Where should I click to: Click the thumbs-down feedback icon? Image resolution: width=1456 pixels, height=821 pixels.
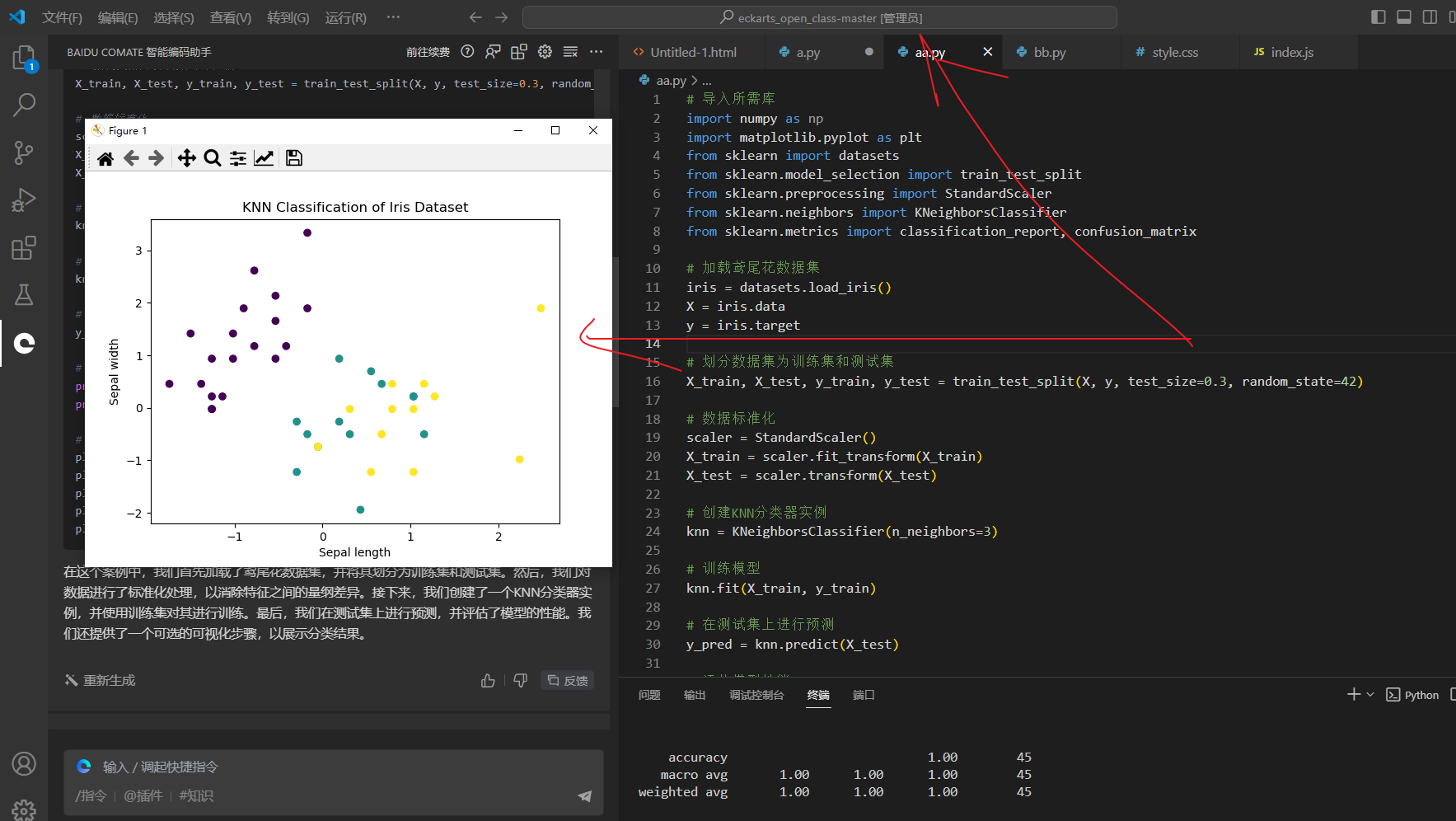coord(520,681)
